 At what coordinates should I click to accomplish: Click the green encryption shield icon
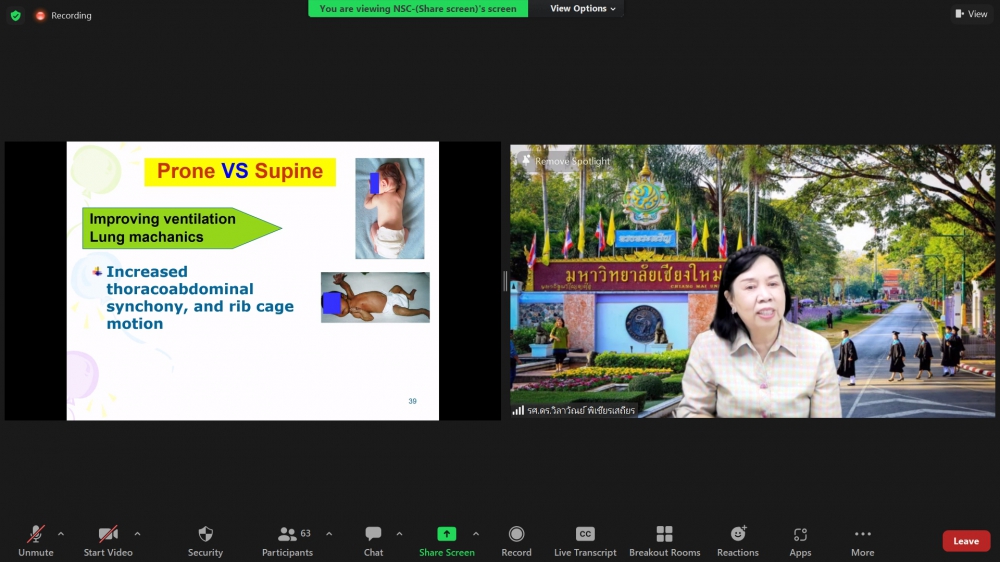pos(15,15)
